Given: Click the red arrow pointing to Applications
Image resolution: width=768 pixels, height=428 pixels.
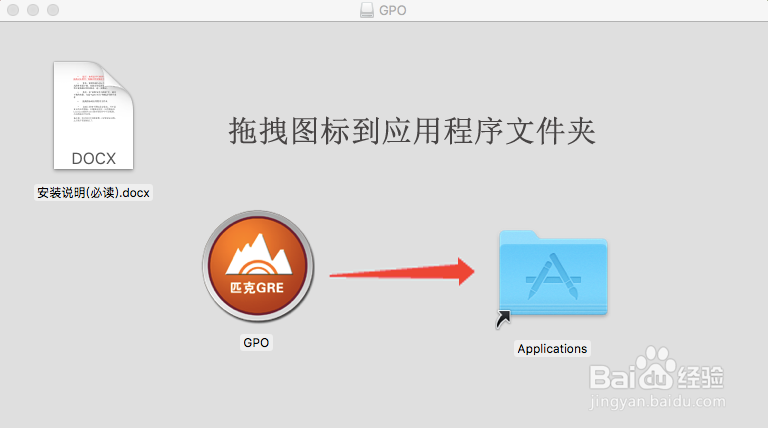Looking at the screenshot, I should [402, 272].
